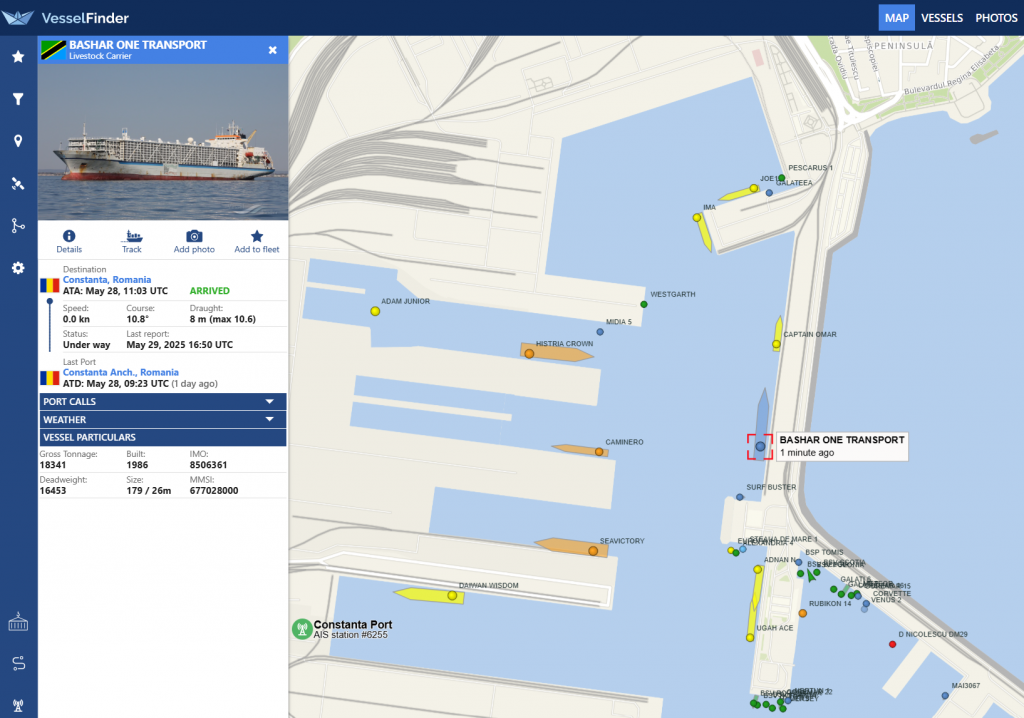Expand the PORT CALLS section
The height and width of the screenshot is (718, 1024).
tap(162, 401)
